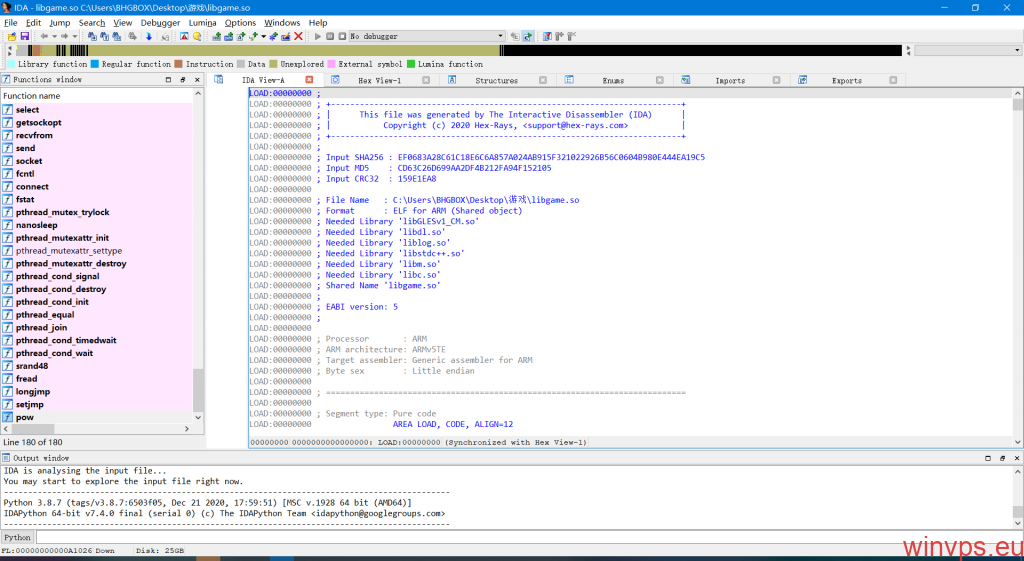The image size is (1024, 561).
Task: Switch to the Imports tab
Action: 730,80
